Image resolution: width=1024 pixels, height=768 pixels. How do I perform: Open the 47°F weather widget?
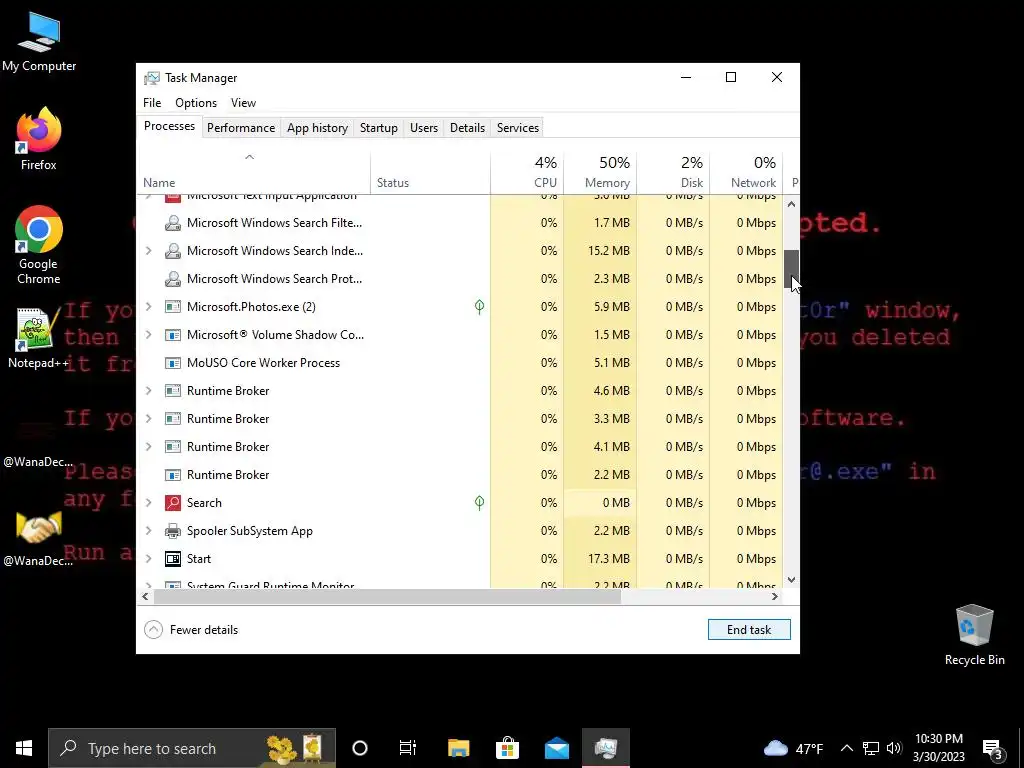coord(793,748)
